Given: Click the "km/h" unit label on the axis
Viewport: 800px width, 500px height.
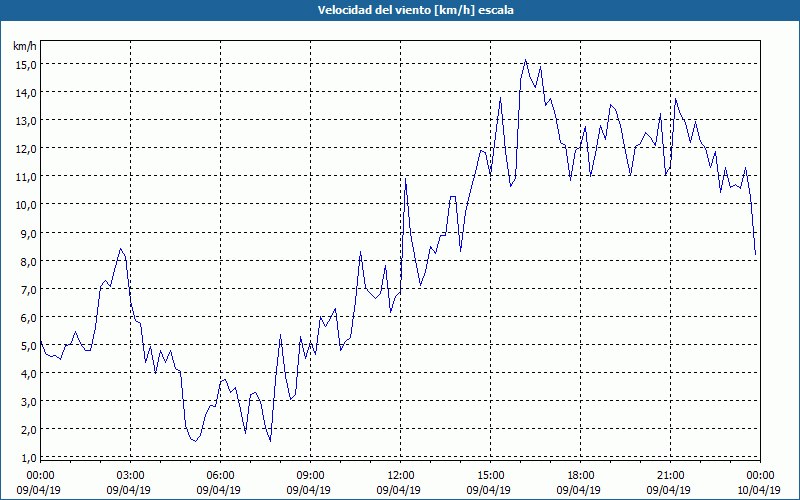Looking at the screenshot, I should [x=25, y=46].
